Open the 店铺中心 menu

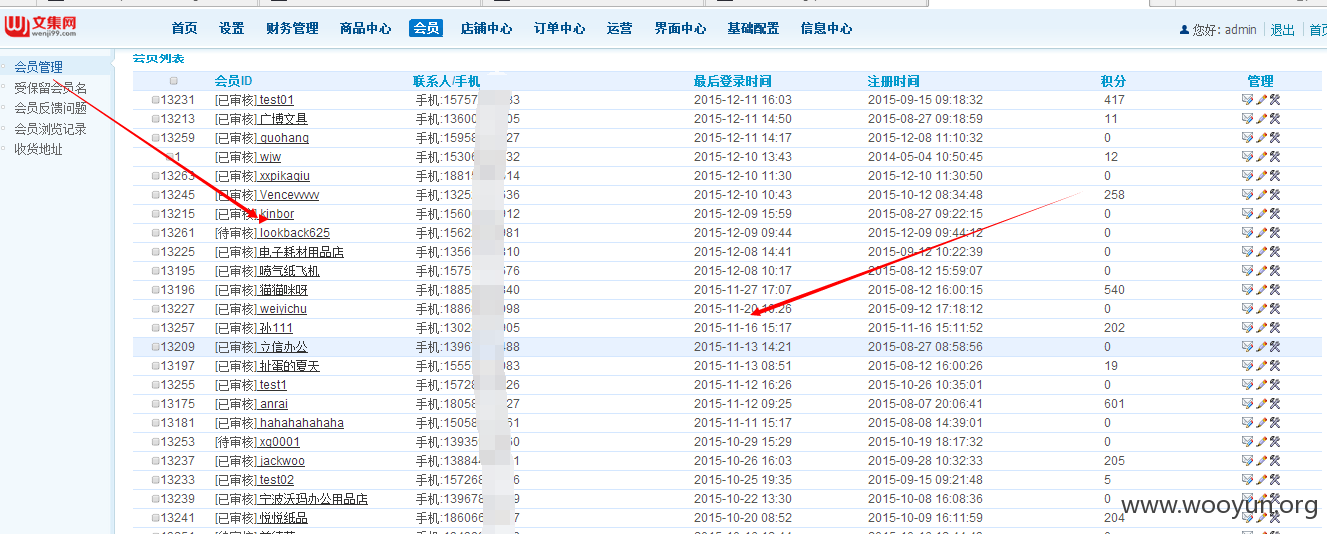click(486, 29)
